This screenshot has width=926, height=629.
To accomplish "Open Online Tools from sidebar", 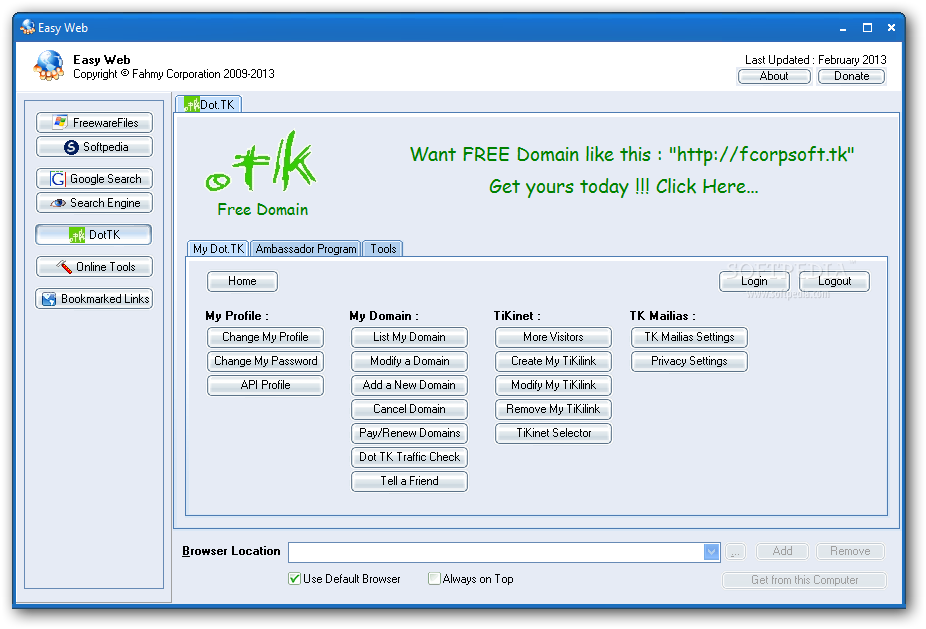I will coord(94,267).
